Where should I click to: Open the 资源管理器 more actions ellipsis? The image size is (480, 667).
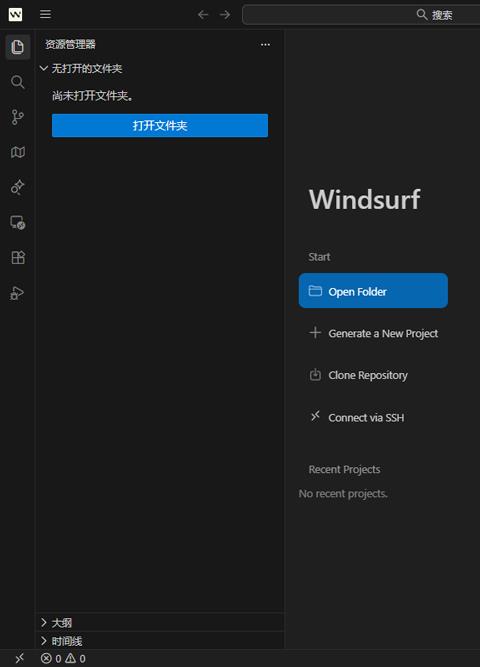[x=265, y=44]
